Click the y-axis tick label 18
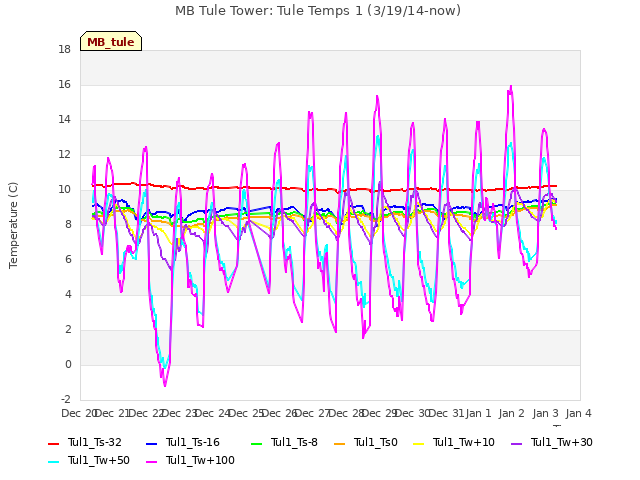640x480 pixels. (x=64, y=49)
